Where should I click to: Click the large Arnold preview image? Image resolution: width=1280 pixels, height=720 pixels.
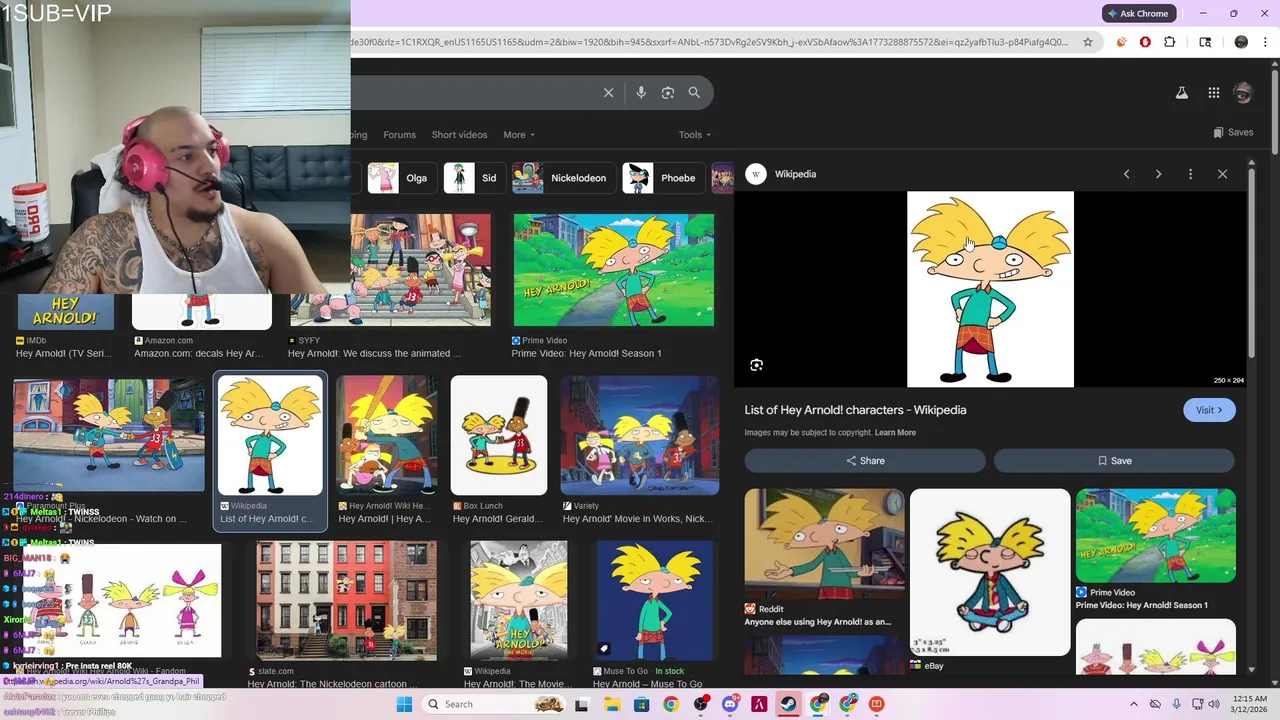pos(990,289)
